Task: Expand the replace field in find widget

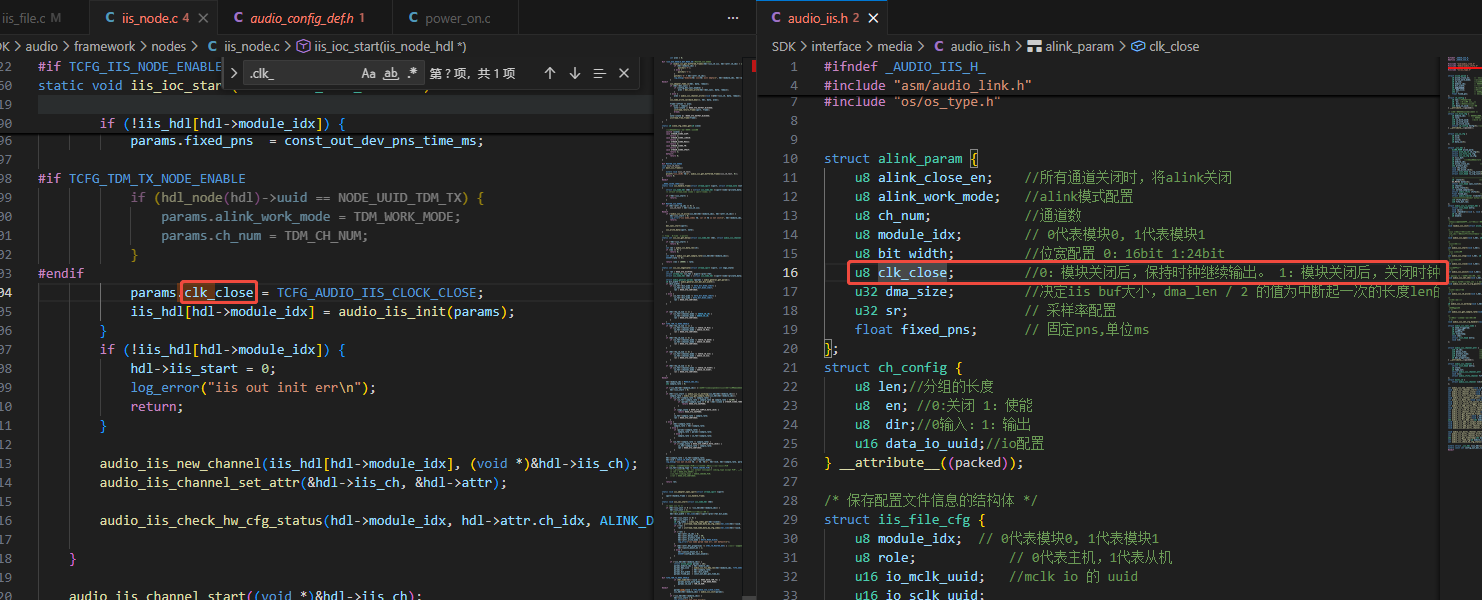Action: (233, 73)
